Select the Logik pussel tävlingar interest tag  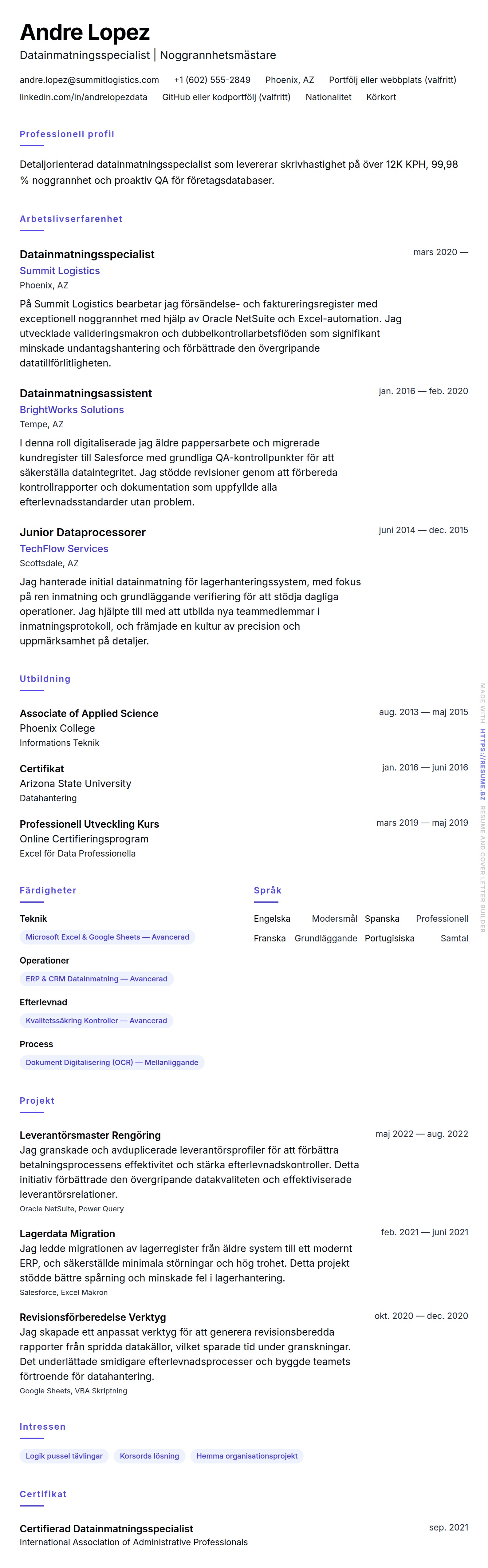pyautogui.click(x=64, y=1456)
